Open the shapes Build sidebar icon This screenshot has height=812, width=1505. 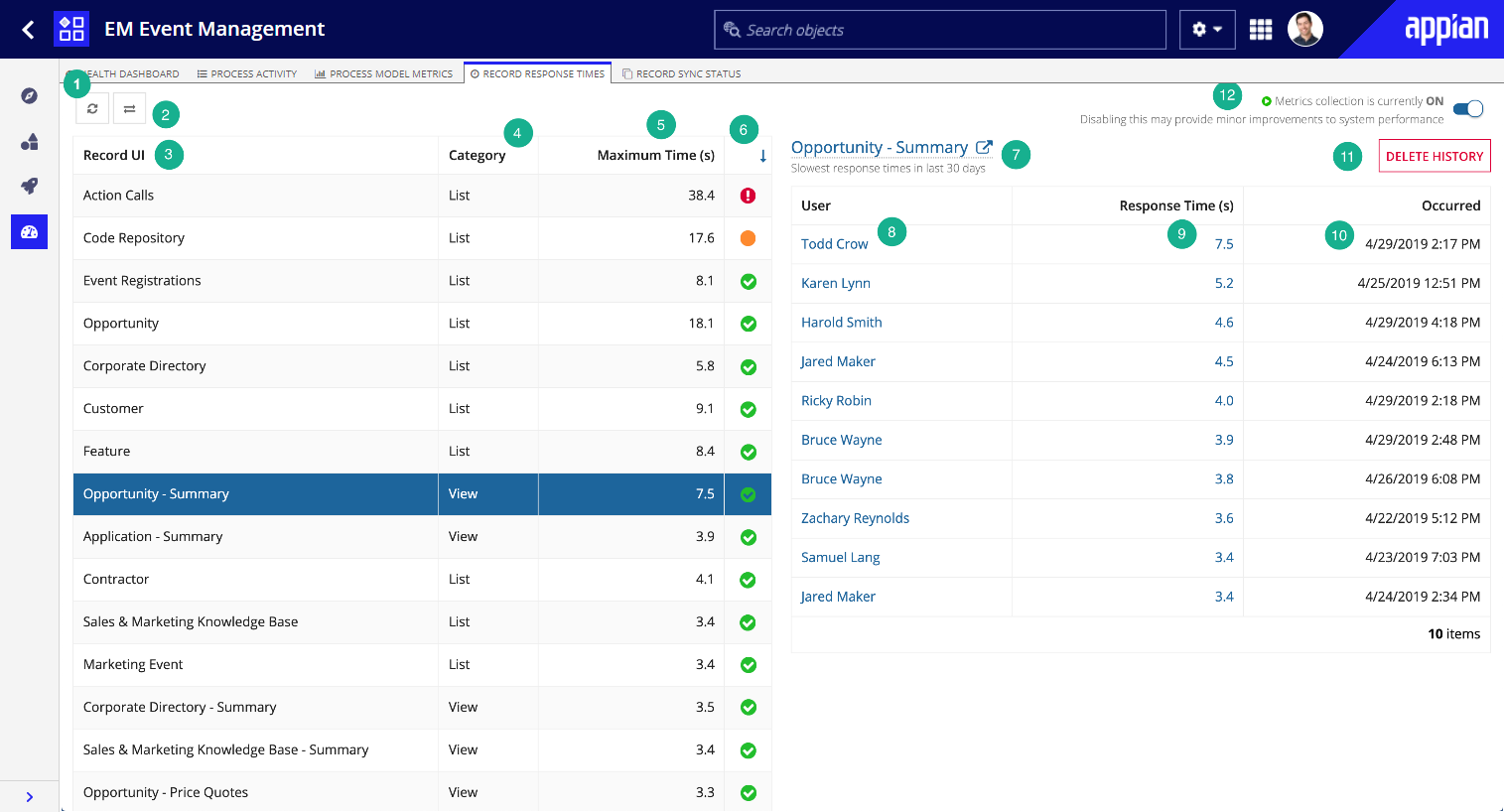(x=30, y=142)
